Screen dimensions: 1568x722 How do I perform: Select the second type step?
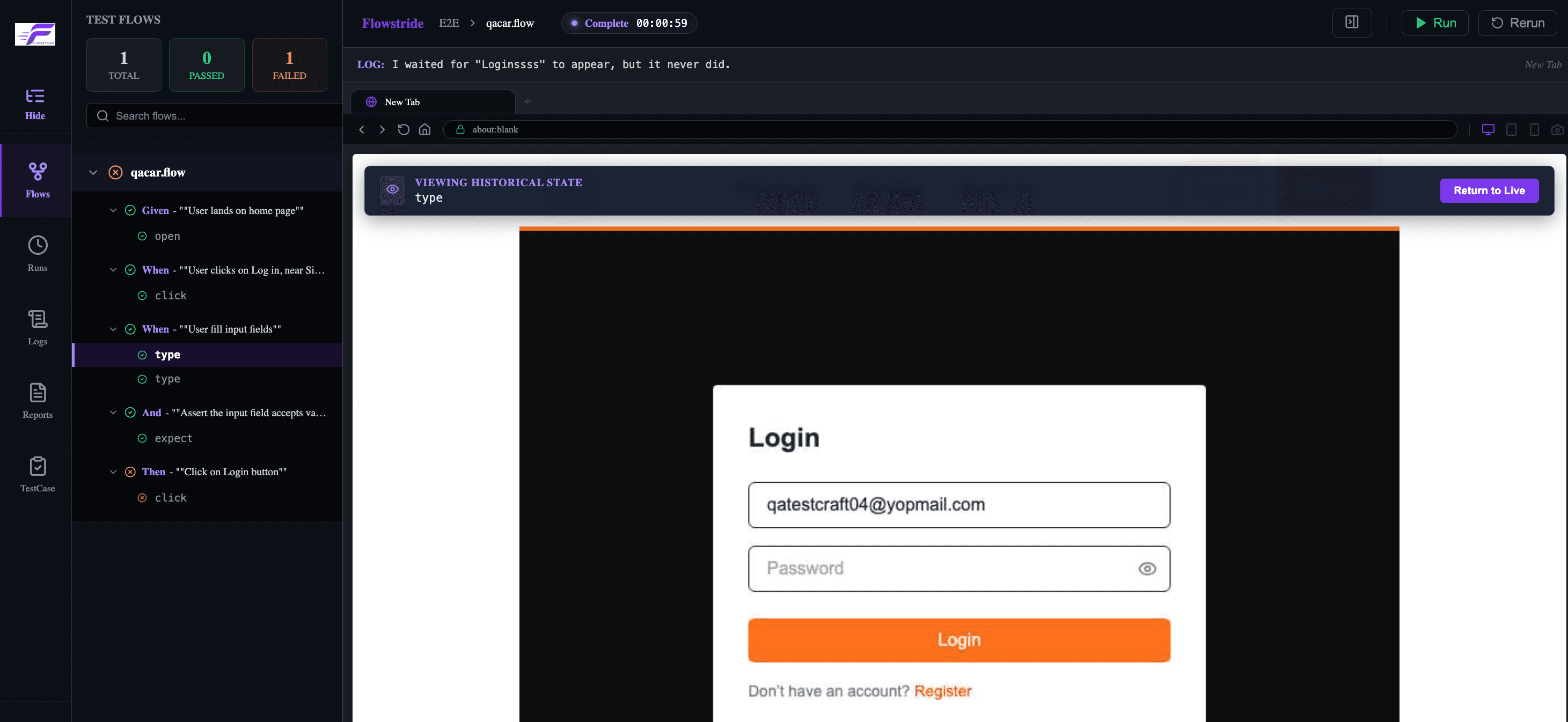click(x=167, y=379)
